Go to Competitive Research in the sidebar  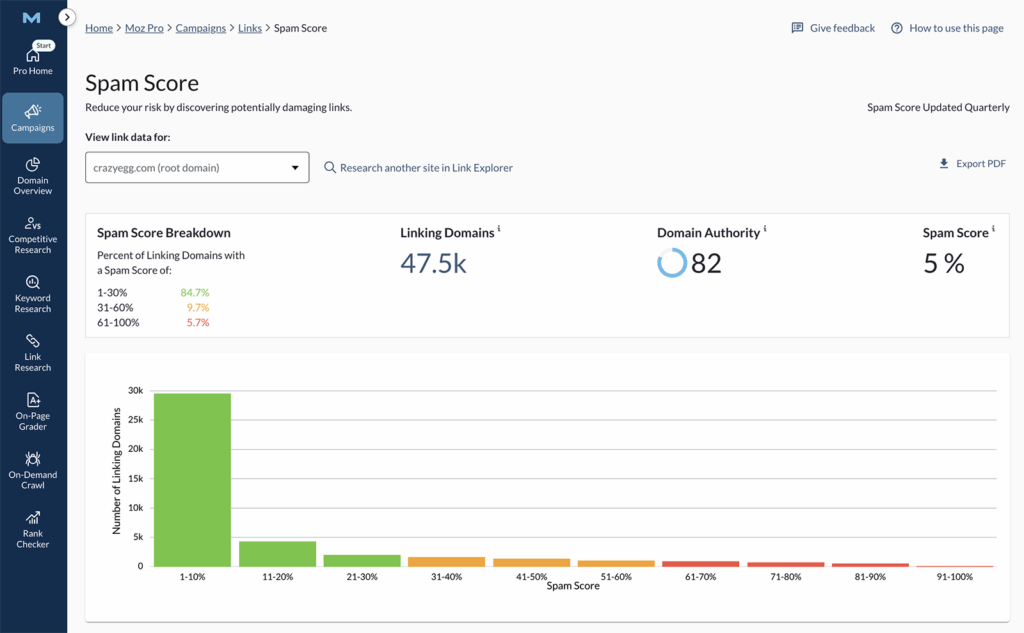pos(33,235)
